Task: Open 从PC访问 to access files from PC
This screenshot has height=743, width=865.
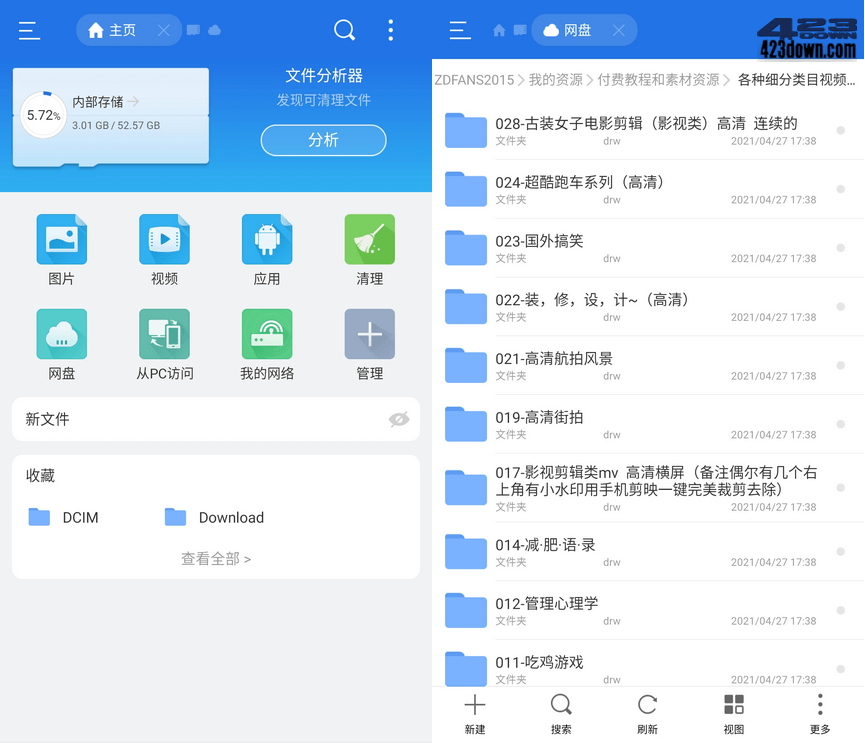Action: point(163,334)
